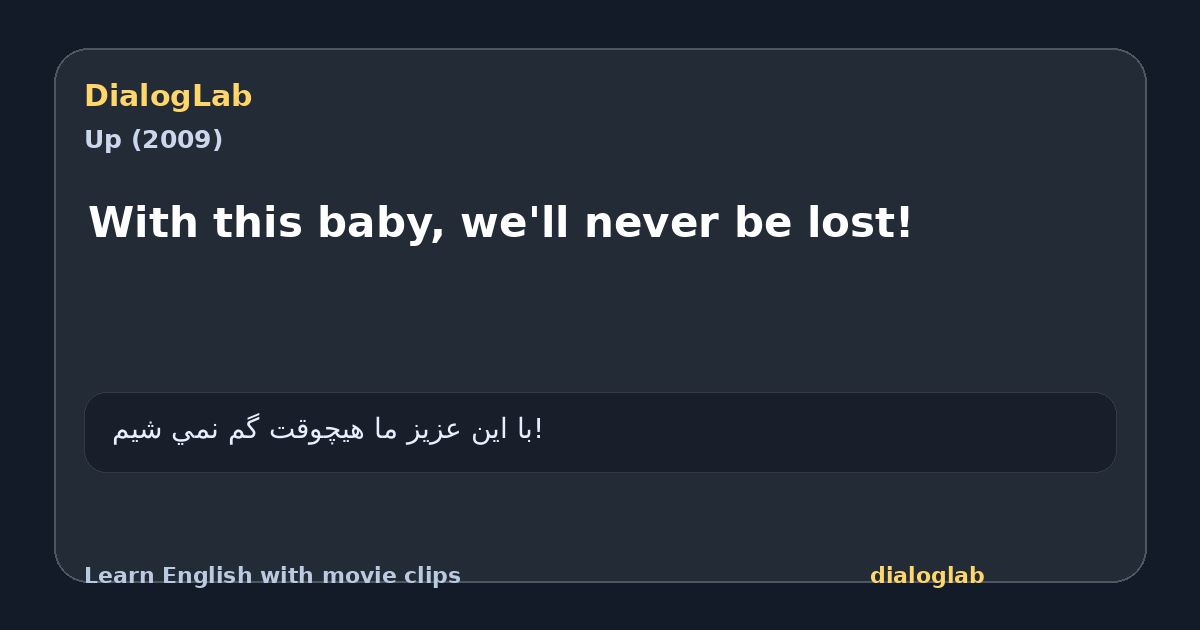1200x630 pixels.
Task: Click the DialogLab logo title
Action: coord(168,97)
